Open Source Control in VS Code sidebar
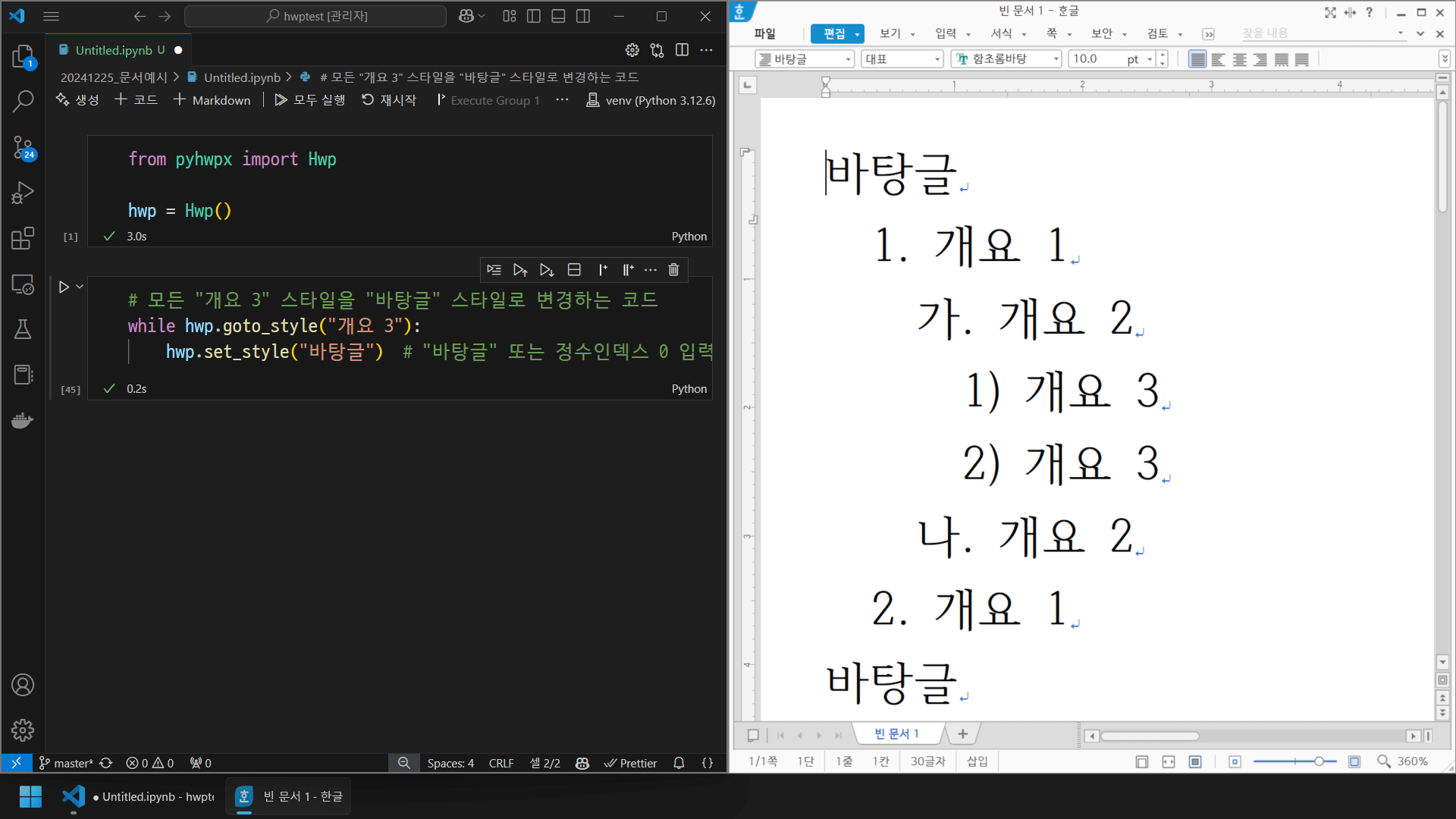Image resolution: width=1456 pixels, height=819 pixels. tap(22, 148)
